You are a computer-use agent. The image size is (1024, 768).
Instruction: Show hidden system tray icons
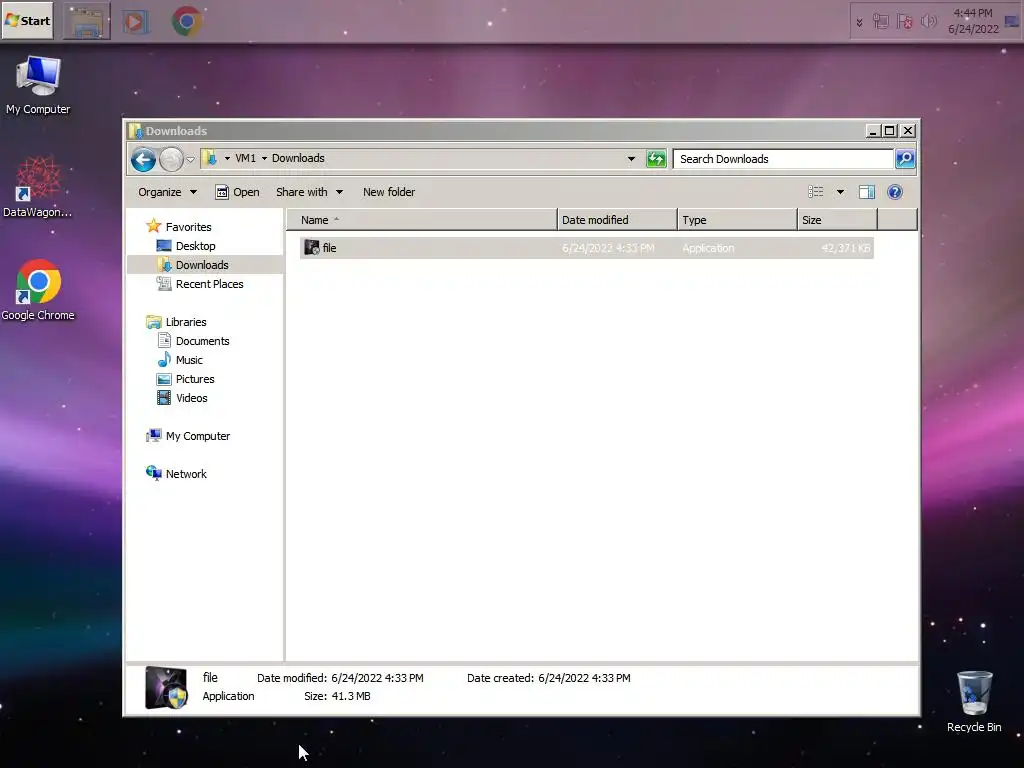click(859, 22)
